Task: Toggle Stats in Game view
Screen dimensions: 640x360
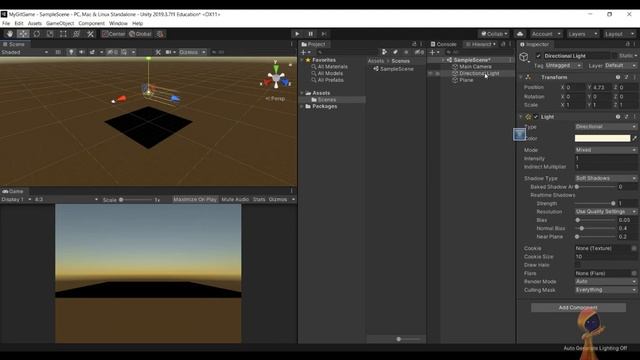Action: click(x=259, y=200)
